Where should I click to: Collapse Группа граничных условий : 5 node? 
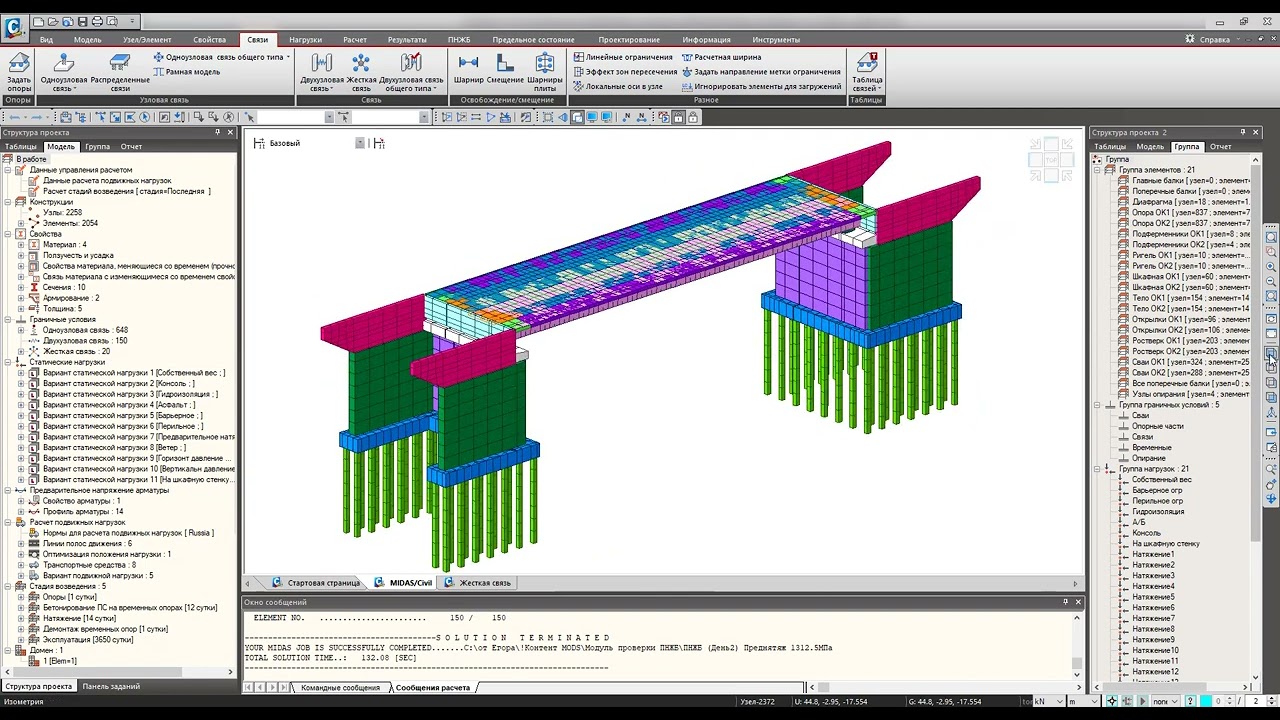pyautogui.click(x=1097, y=405)
